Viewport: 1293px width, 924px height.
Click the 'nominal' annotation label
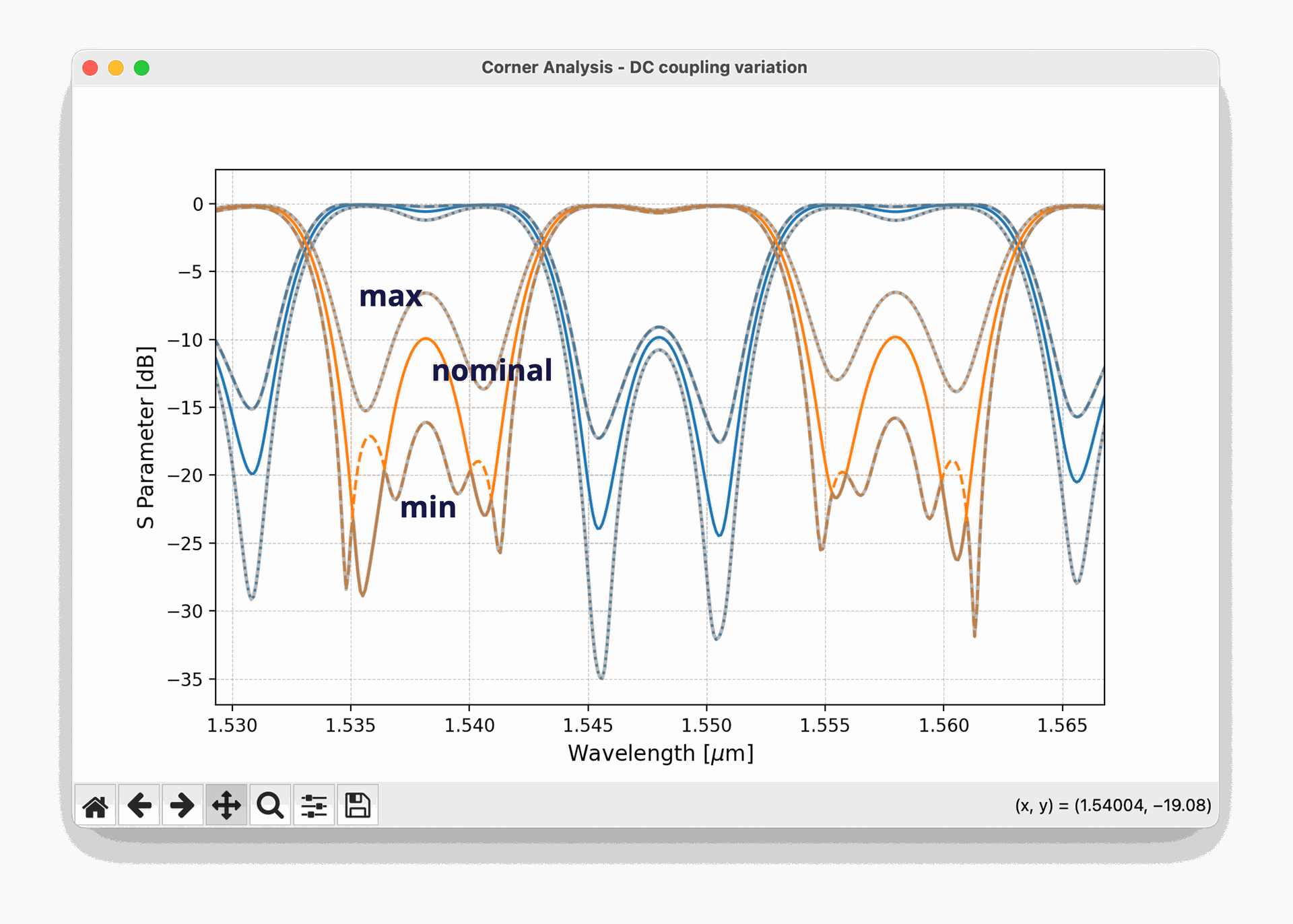[x=492, y=370]
